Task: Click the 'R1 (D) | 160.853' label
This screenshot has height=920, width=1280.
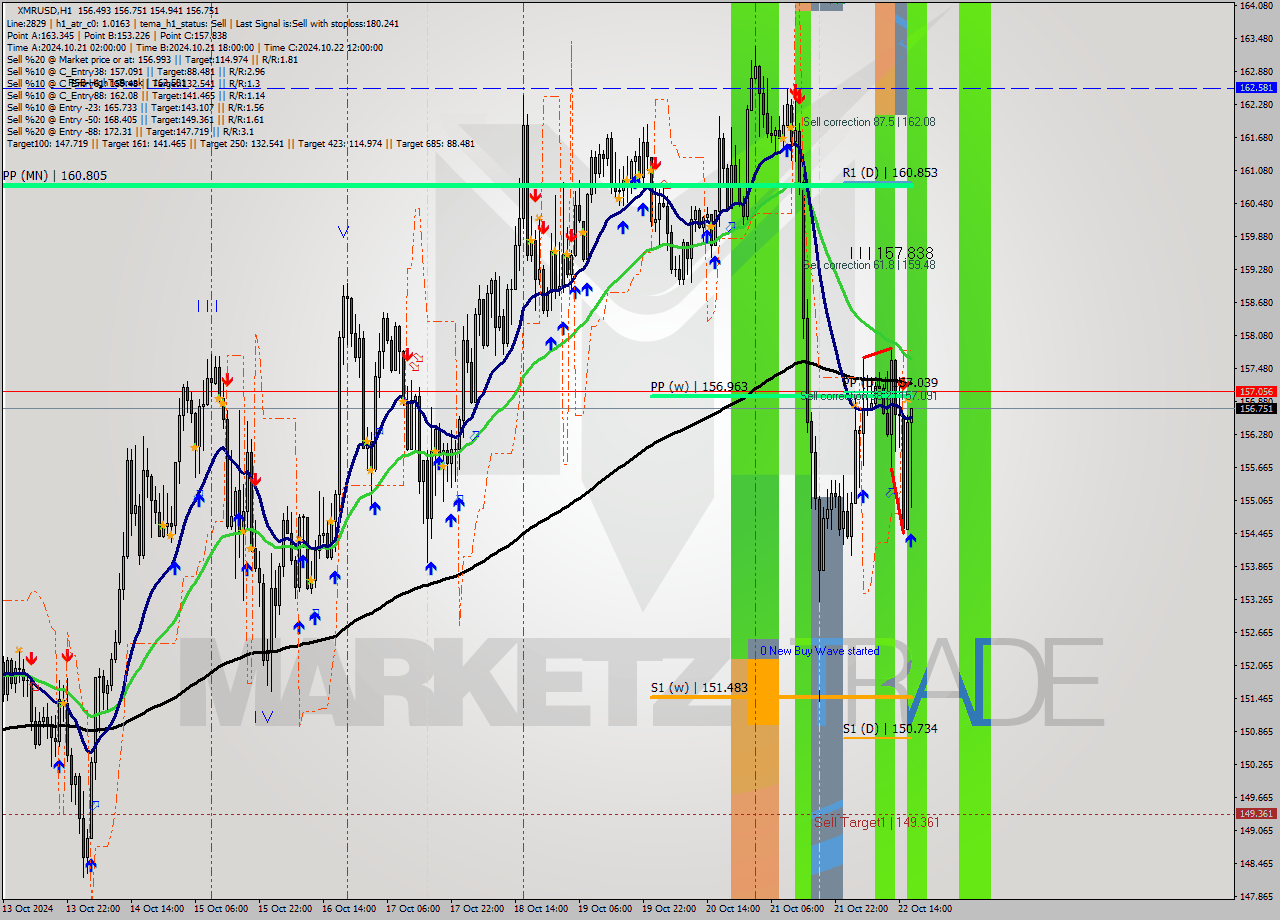Action: pos(890,173)
